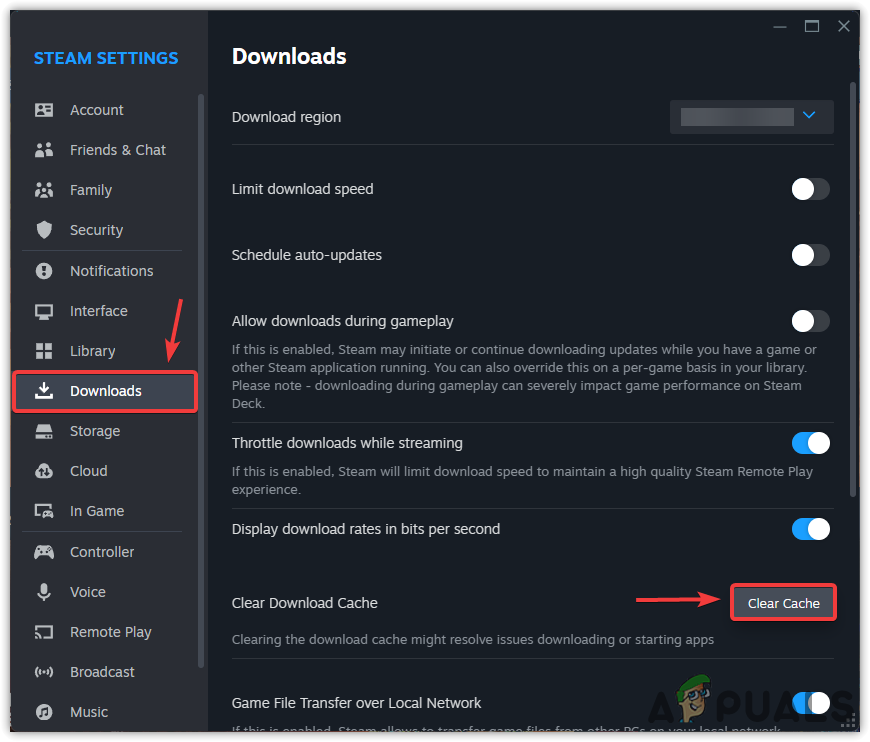Enable Allow downloads during gameplay
This screenshot has width=870, height=742.
tap(810, 321)
